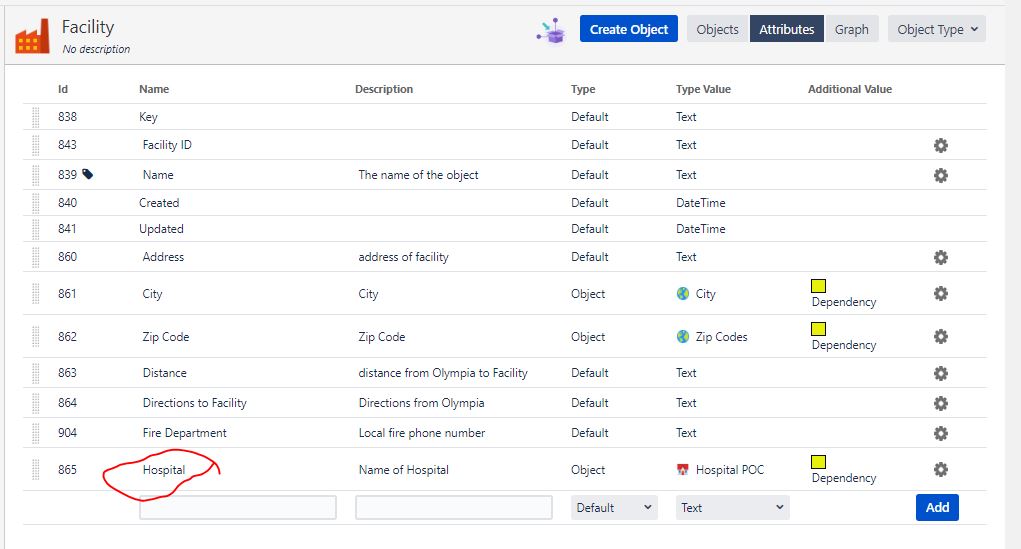The width and height of the screenshot is (1021, 549).
Task: Grab the drag handle for Updated row
Action: tap(36, 229)
